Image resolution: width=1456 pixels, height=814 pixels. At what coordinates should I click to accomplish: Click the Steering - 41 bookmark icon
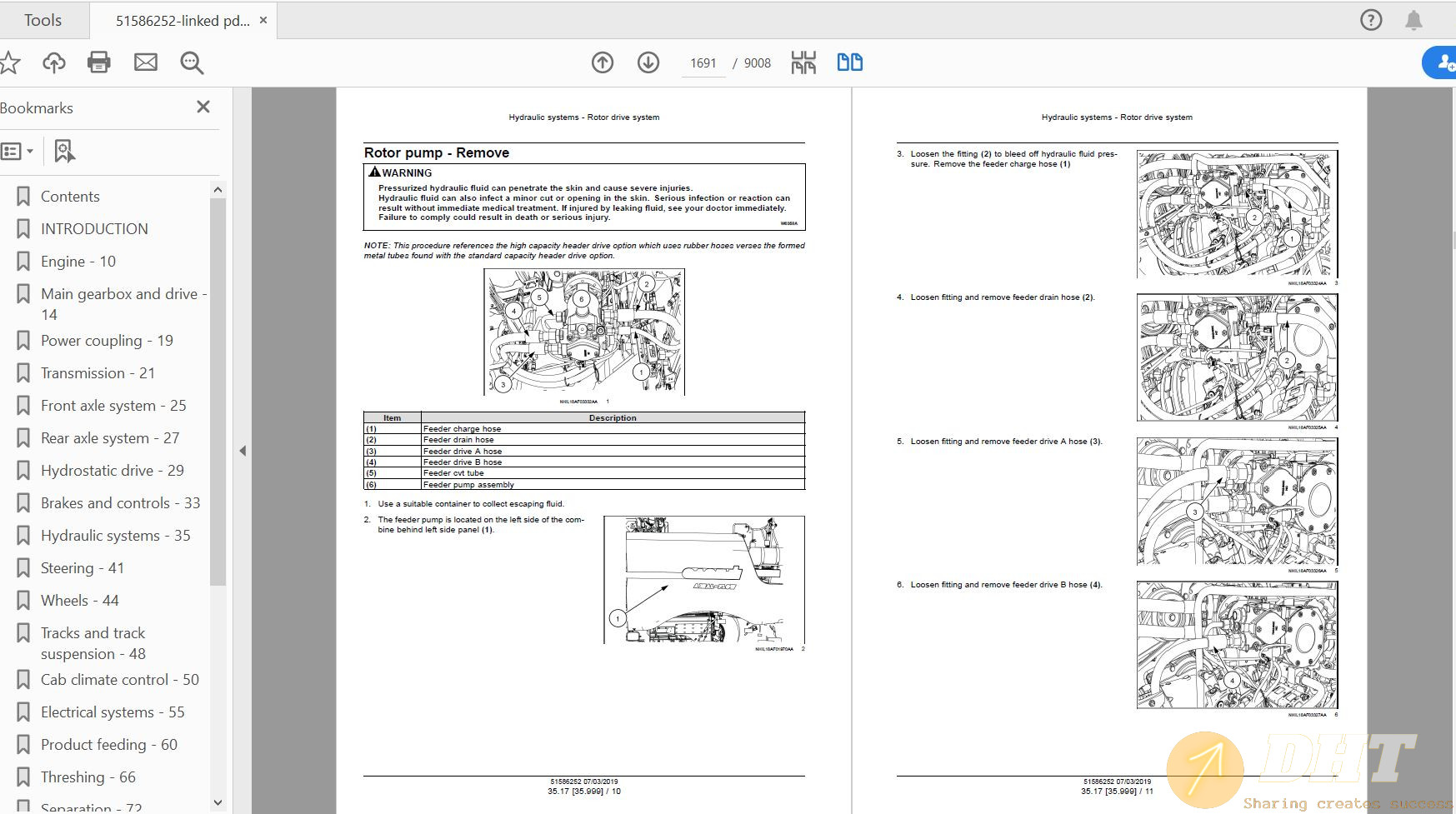point(23,568)
